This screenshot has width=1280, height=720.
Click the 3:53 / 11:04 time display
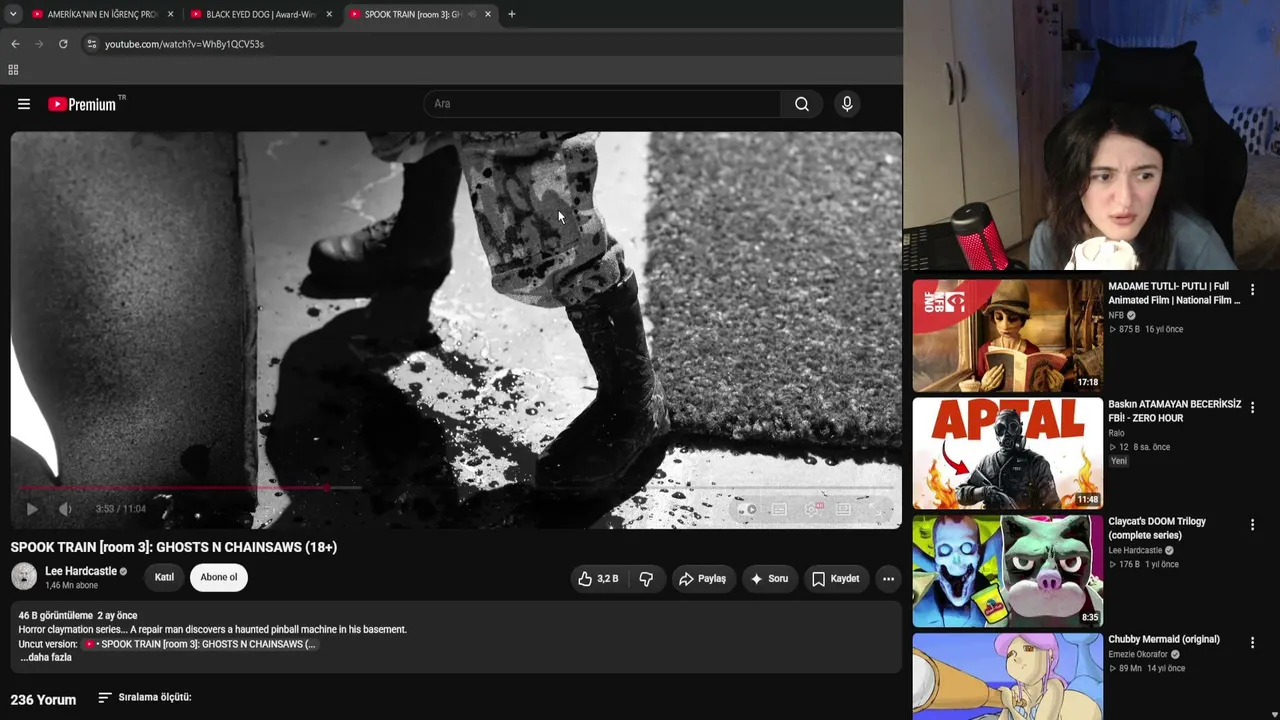[121, 509]
